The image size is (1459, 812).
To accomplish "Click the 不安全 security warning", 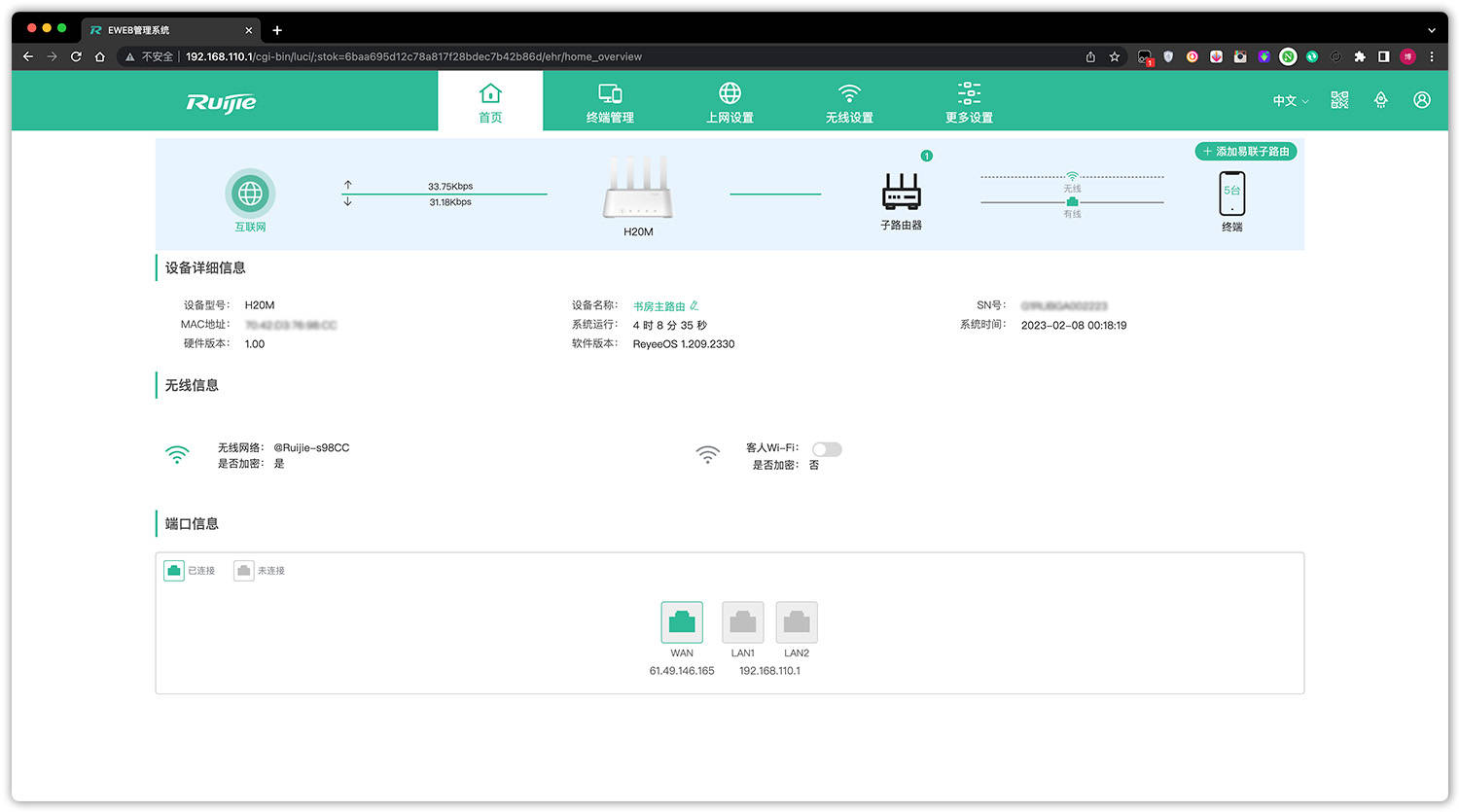I will (149, 56).
